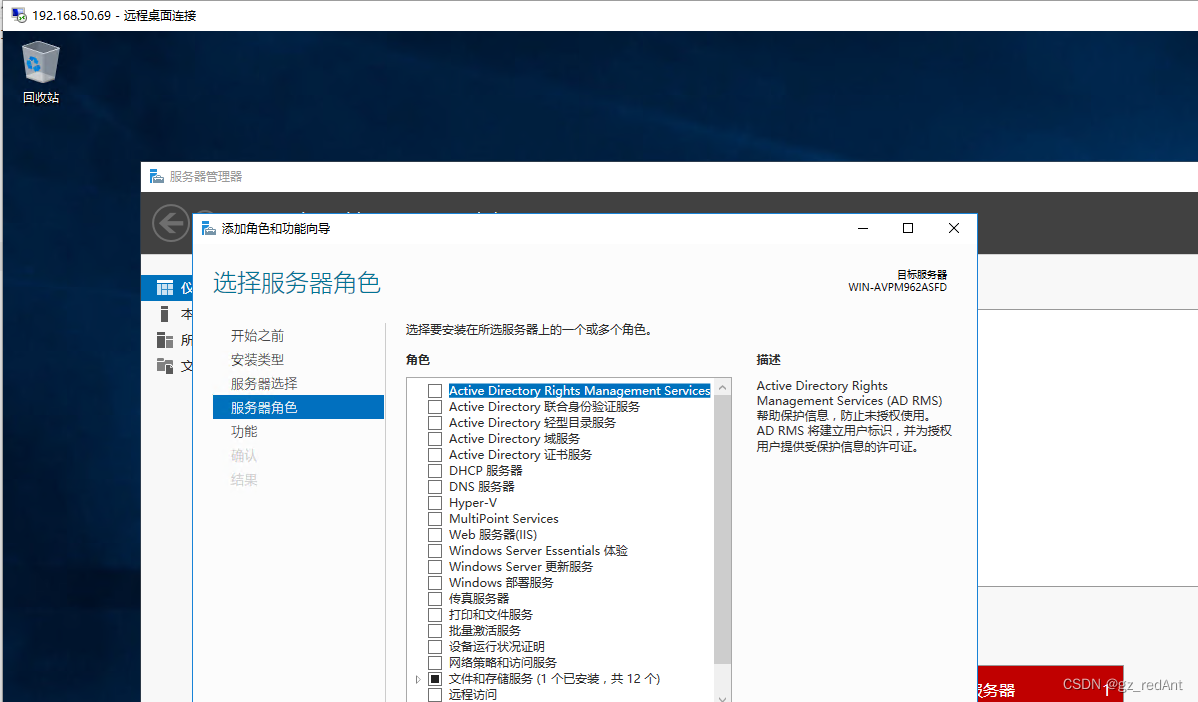Close the Add Roles wizard window
Viewport: 1198px width, 702px height.
[954, 228]
